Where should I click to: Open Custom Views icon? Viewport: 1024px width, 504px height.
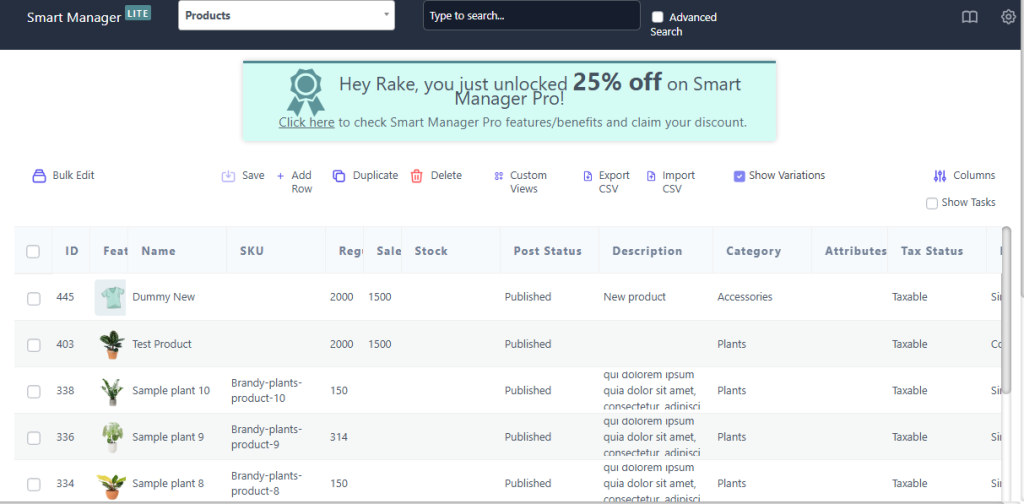point(498,176)
